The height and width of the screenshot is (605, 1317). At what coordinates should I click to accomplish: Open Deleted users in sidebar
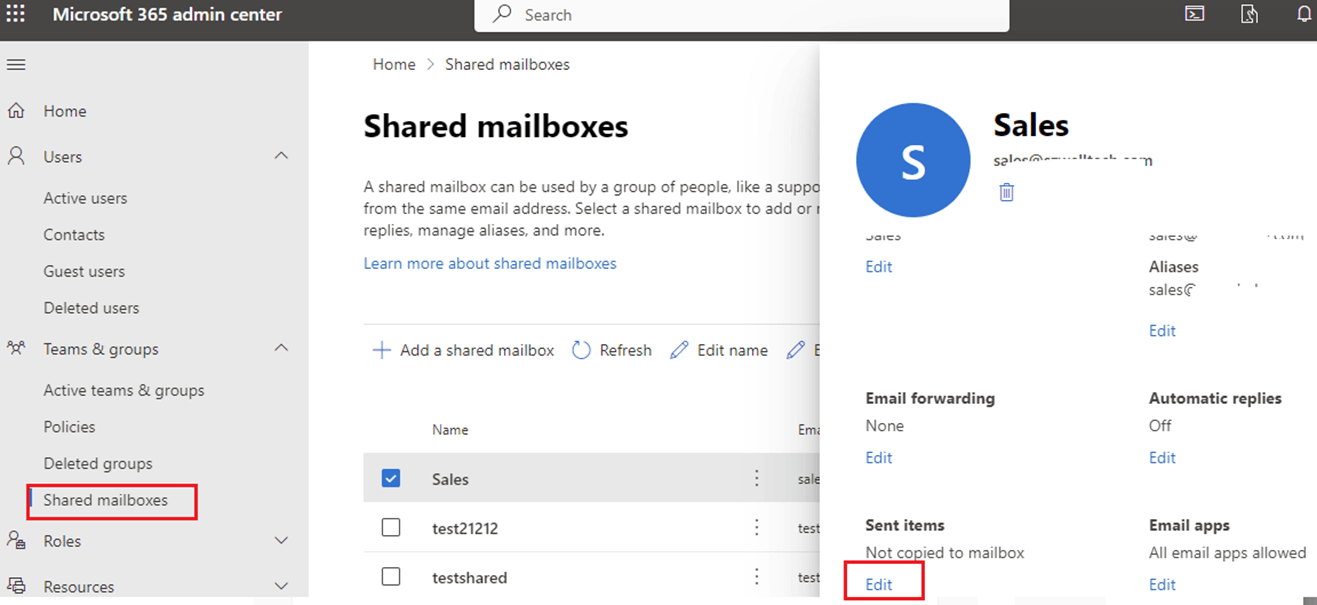(91, 308)
